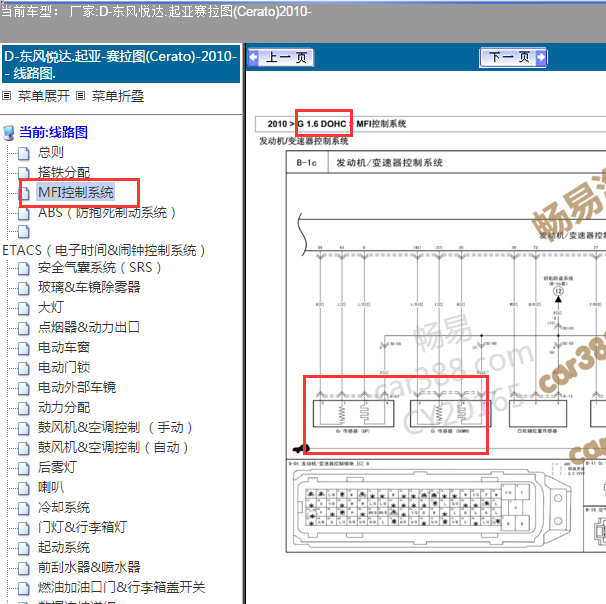Open 玻璃&车镜除雾器 entry
Viewport: 606px width, 604px height.
coord(89,287)
